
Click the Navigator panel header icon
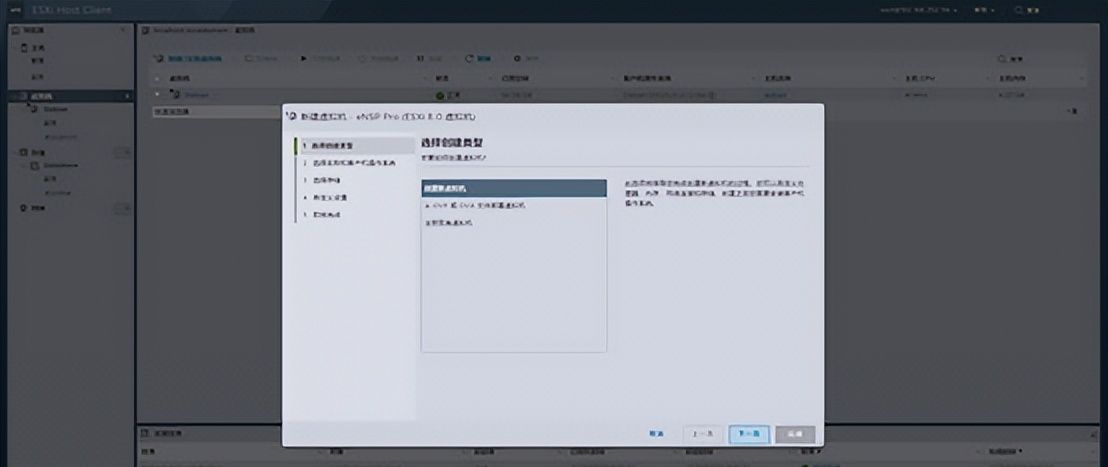16,30
